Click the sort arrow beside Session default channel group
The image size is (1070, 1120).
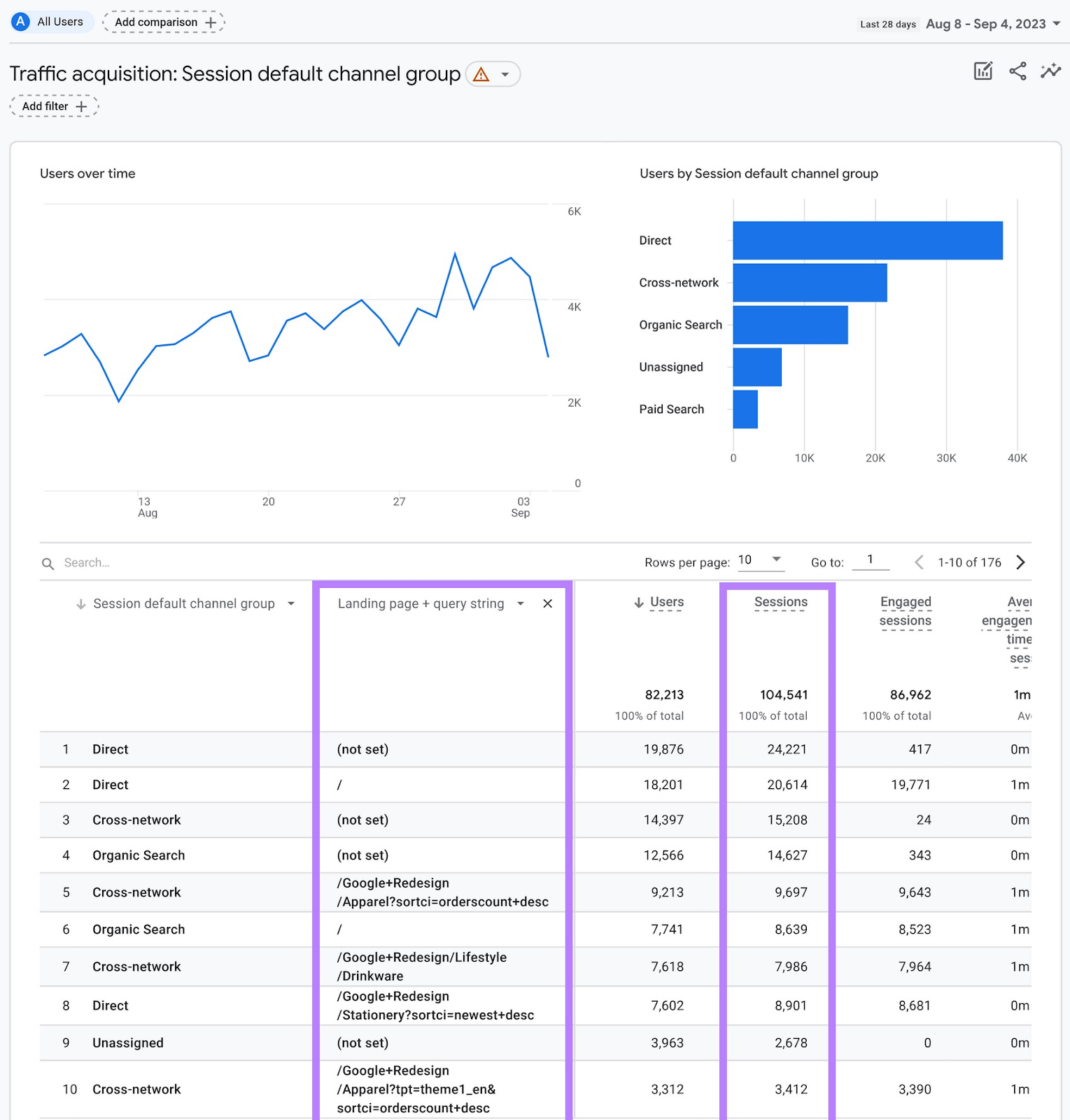[x=81, y=603]
